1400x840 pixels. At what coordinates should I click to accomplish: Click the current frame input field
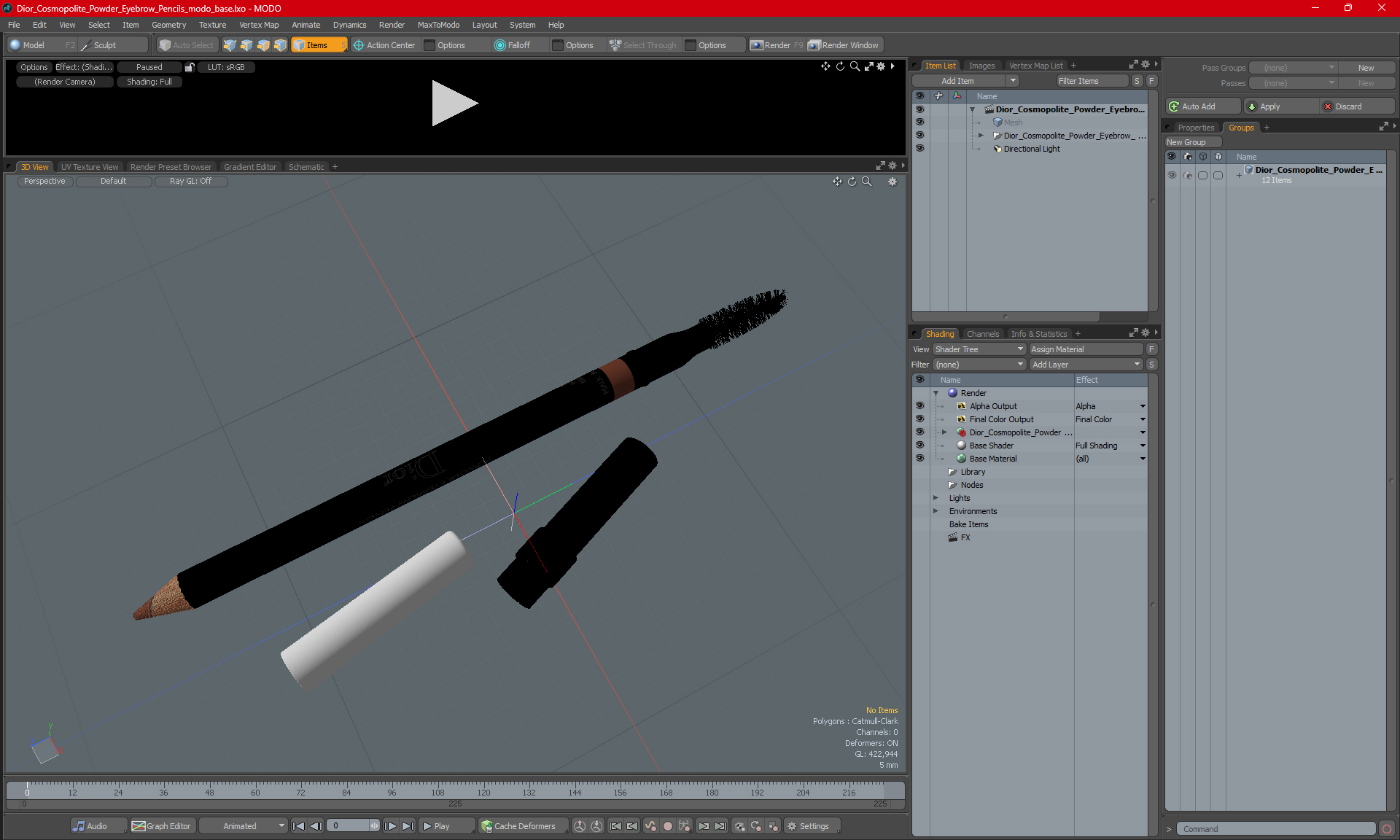coord(349,826)
